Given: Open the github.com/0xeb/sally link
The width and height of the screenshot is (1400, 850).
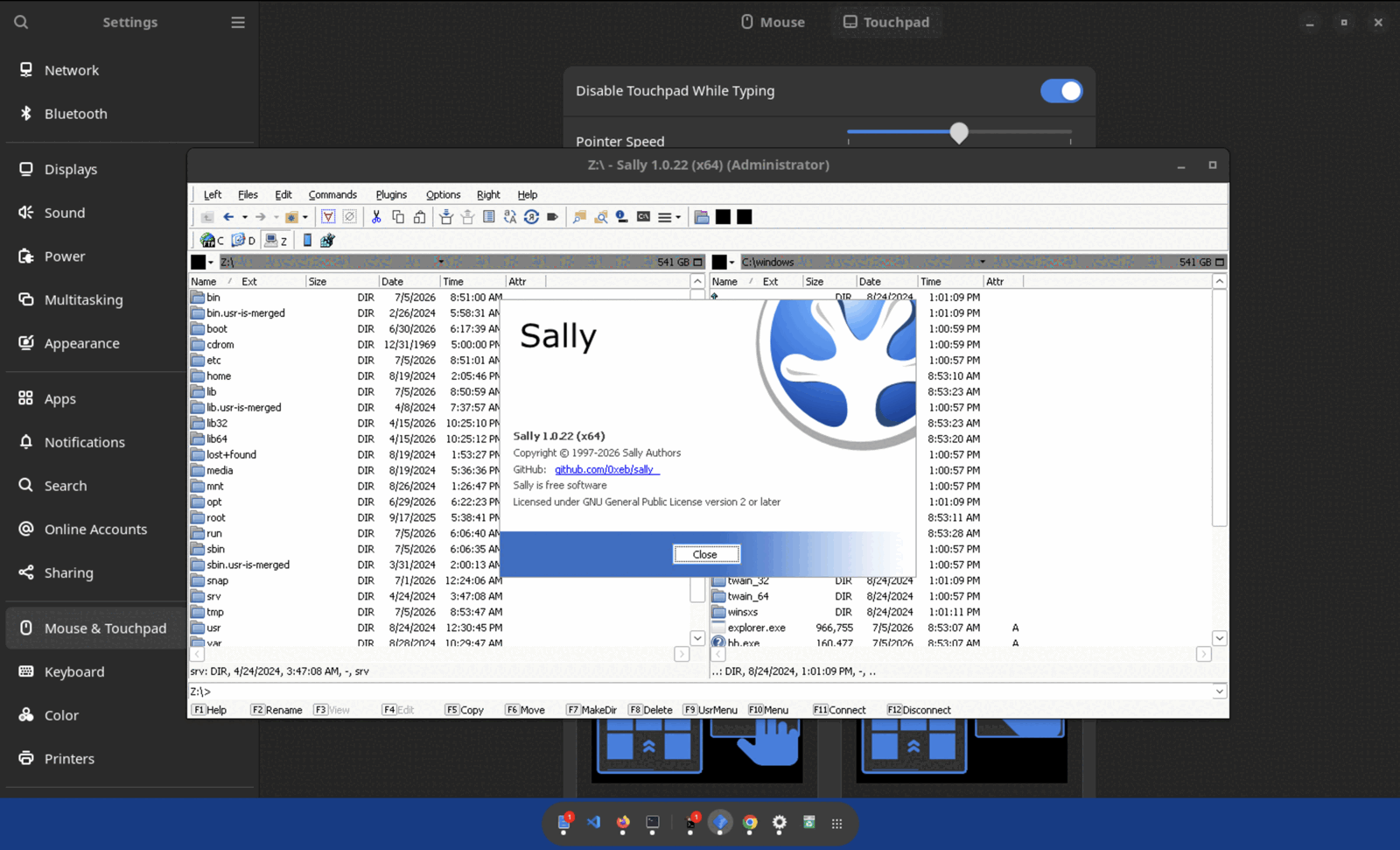Looking at the screenshot, I should pyautogui.click(x=605, y=469).
